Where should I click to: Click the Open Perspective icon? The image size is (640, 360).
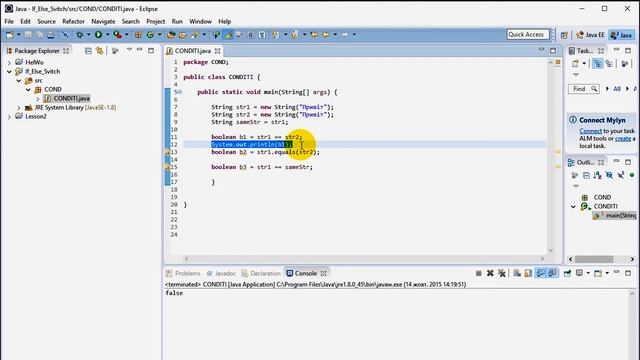point(564,35)
